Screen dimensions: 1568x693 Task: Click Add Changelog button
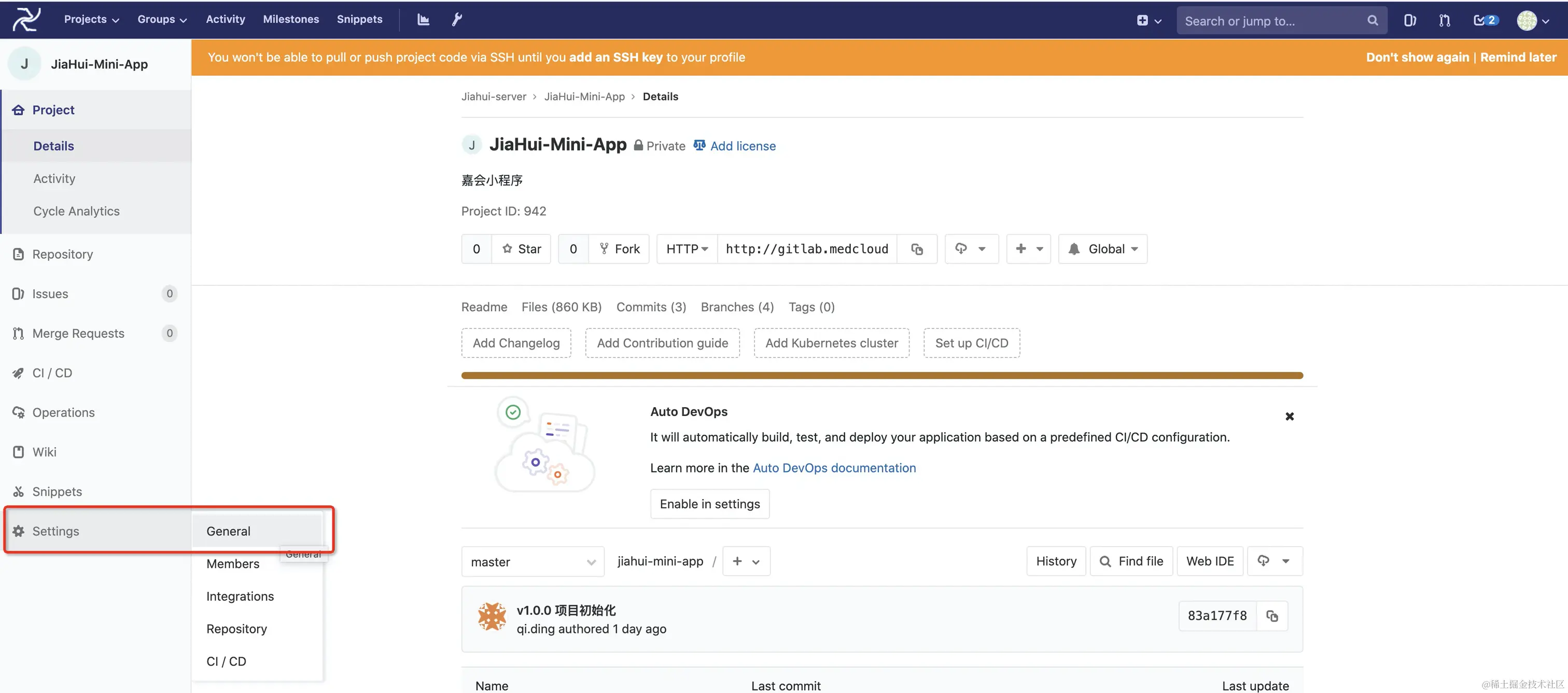click(516, 343)
